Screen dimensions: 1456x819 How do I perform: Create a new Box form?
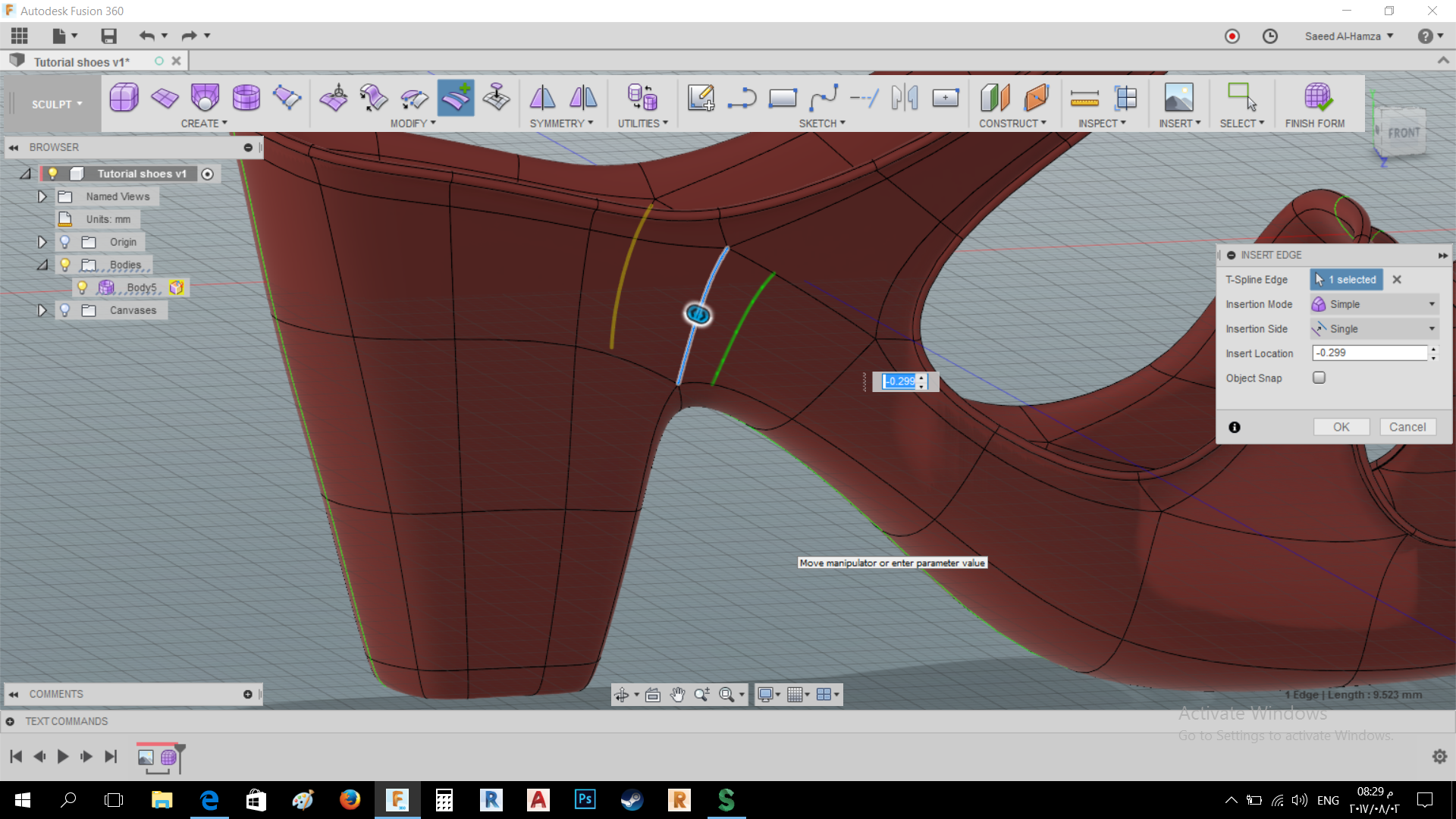[124, 98]
